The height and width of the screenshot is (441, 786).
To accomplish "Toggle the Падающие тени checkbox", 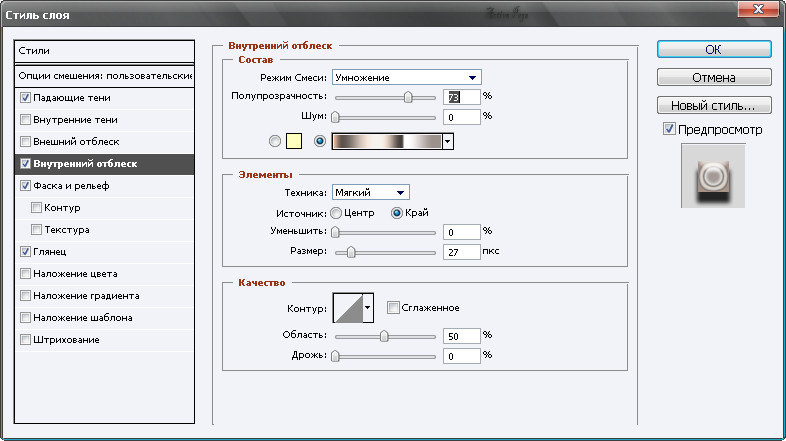I will pos(25,98).
